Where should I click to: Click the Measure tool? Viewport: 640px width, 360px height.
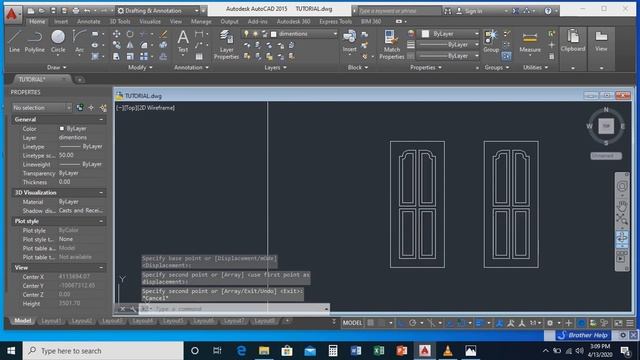[530, 42]
